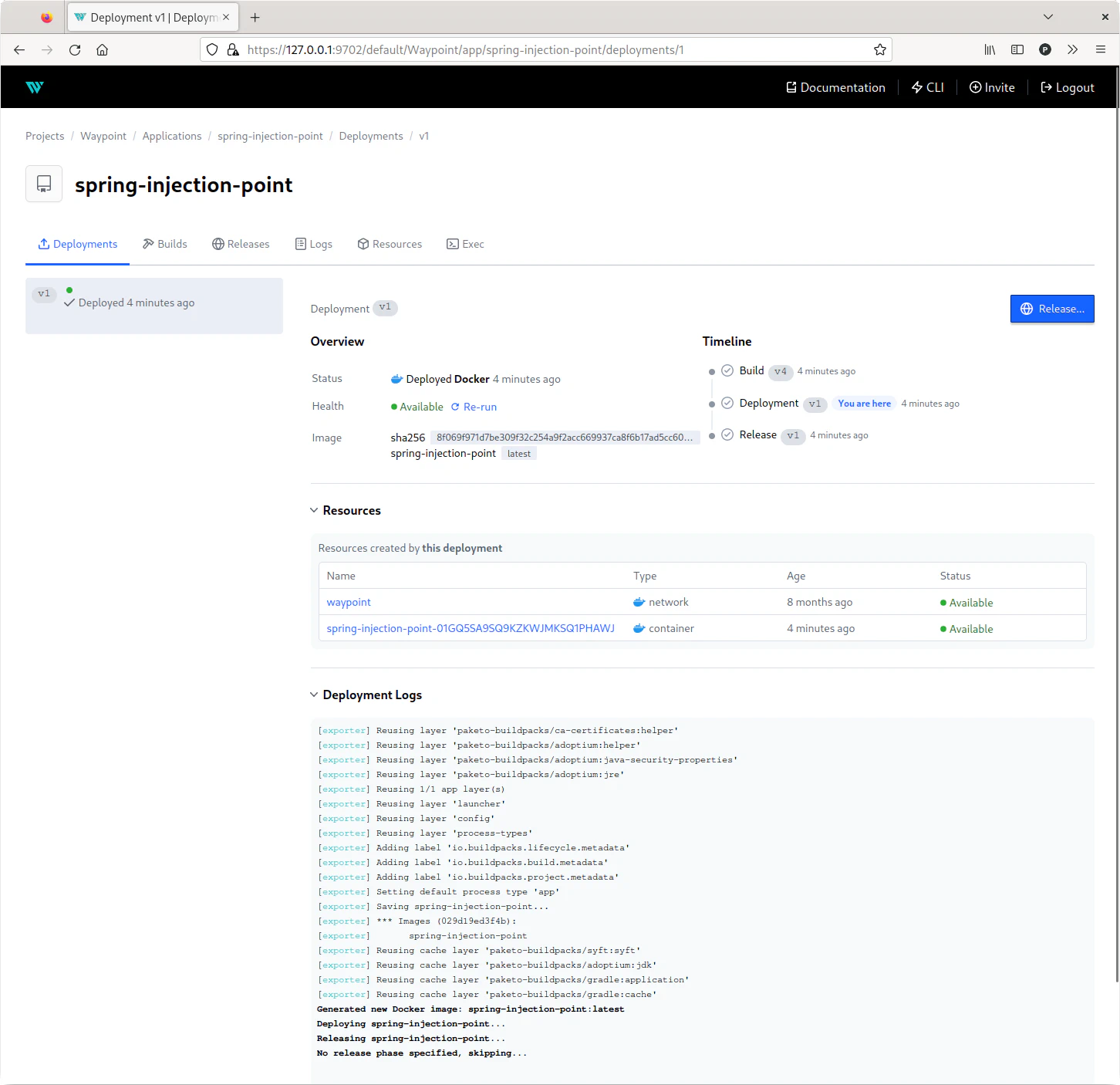Click the Waypoint logo in header
Viewport: 1120px width, 1085px height.
coord(35,87)
